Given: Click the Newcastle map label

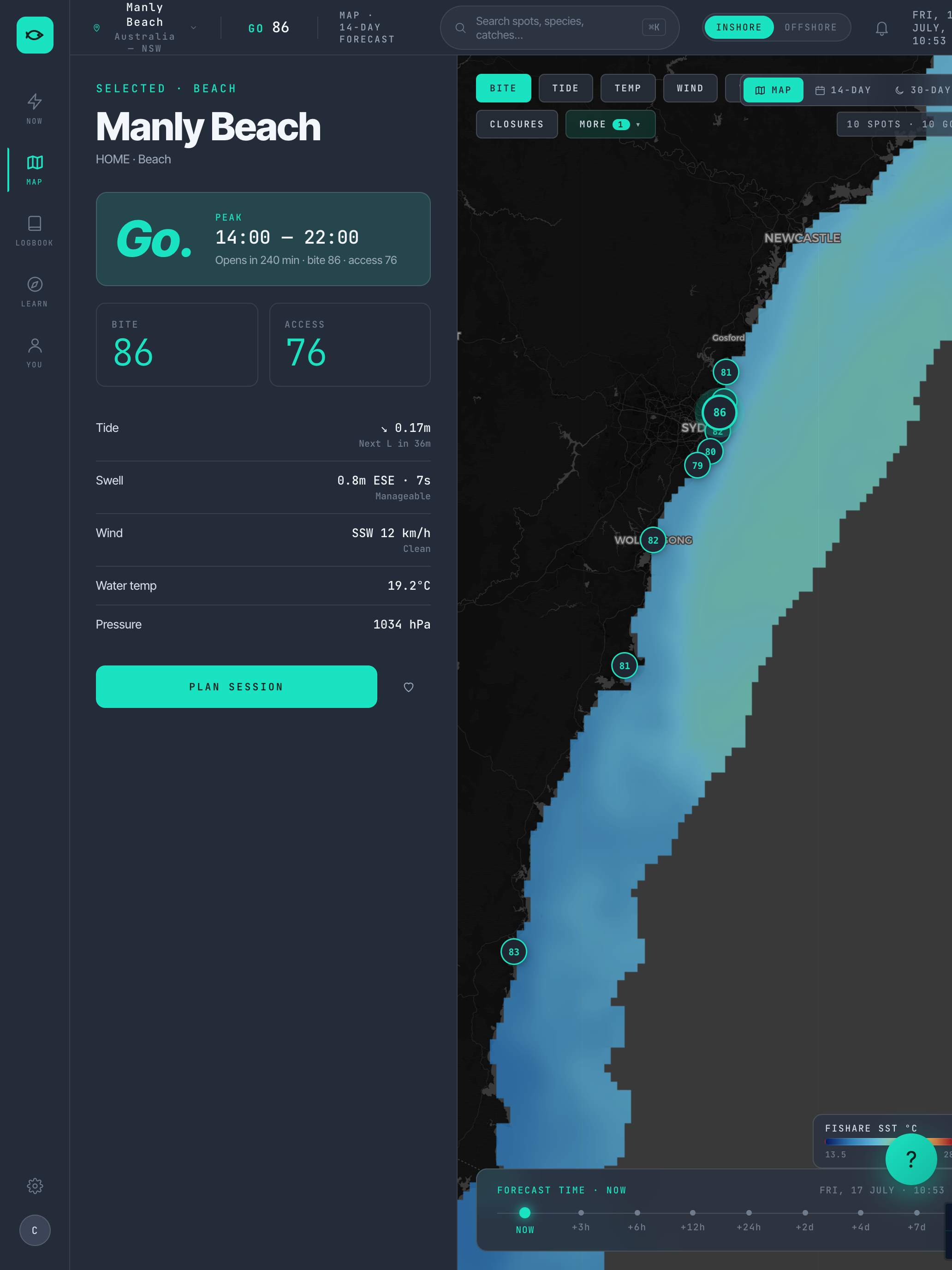Looking at the screenshot, I should coord(802,238).
